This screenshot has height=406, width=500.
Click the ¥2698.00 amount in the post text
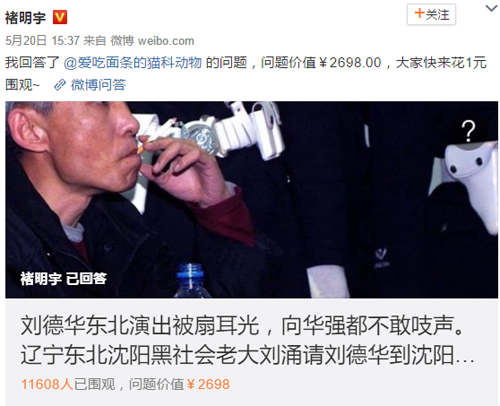tap(350, 63)
